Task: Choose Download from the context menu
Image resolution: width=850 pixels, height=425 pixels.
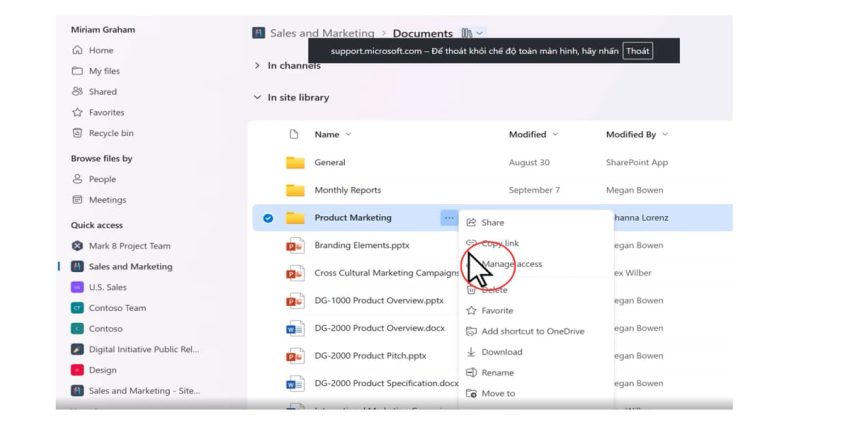Action: click(494, 352)
